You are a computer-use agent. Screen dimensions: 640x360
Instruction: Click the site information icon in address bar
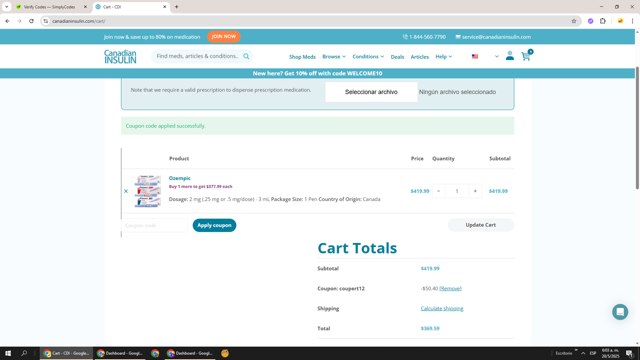coord(46,21)
